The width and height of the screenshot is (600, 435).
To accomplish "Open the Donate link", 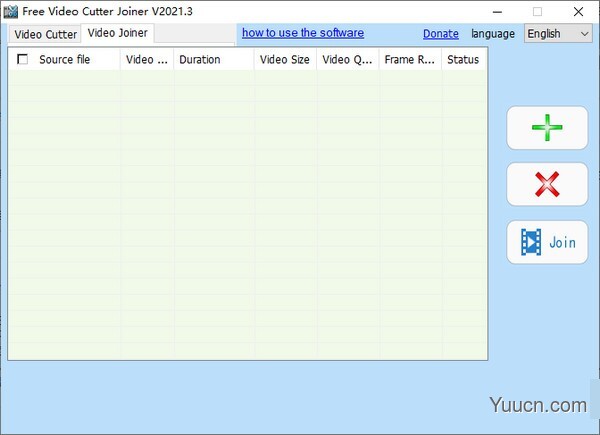I will (x=440, y=34).
